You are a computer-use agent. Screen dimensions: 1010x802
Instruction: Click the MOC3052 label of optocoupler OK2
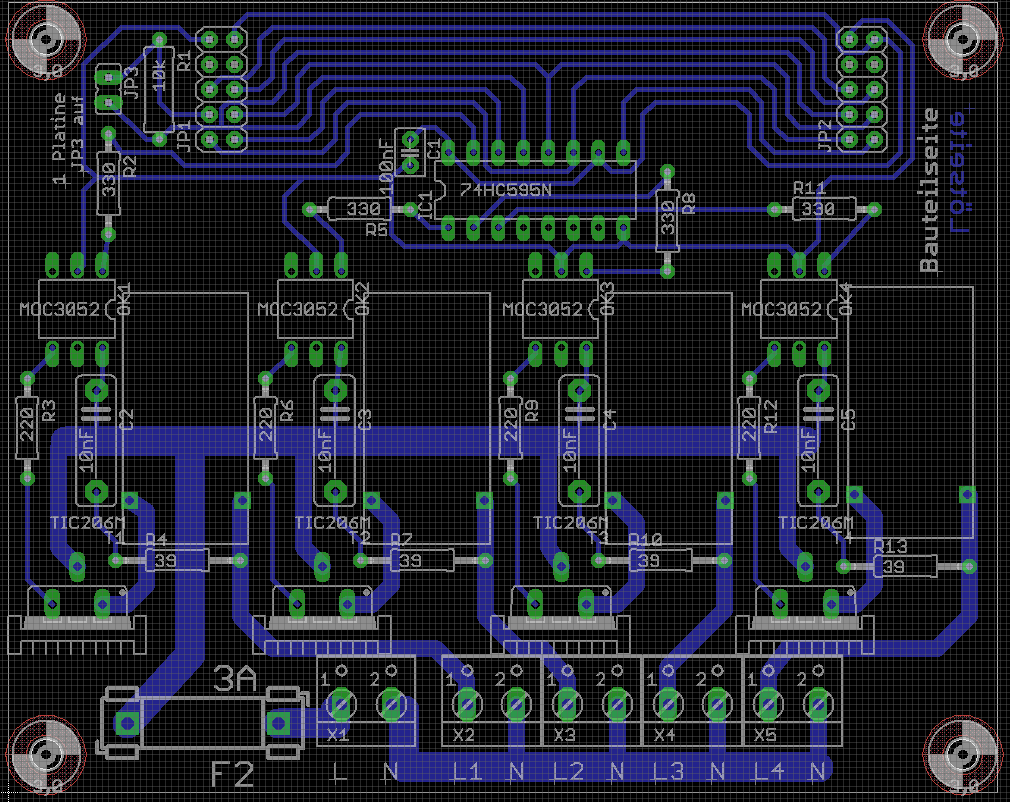[298, 309]
